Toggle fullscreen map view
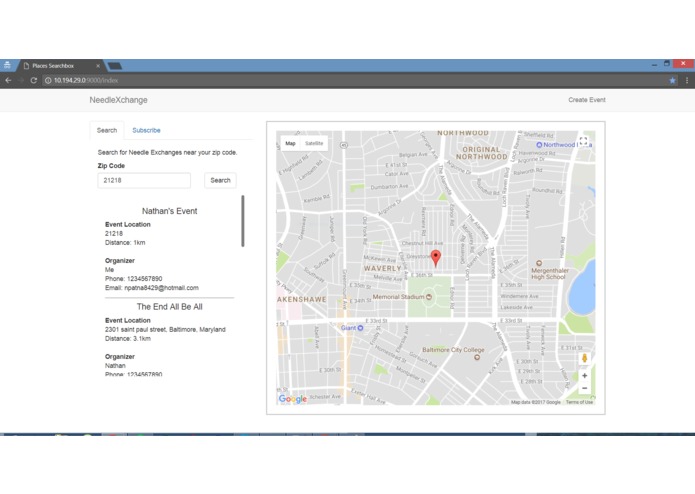The height and width of the screenshot is (494, 695). pyautogui.click(x=583, y=142)
